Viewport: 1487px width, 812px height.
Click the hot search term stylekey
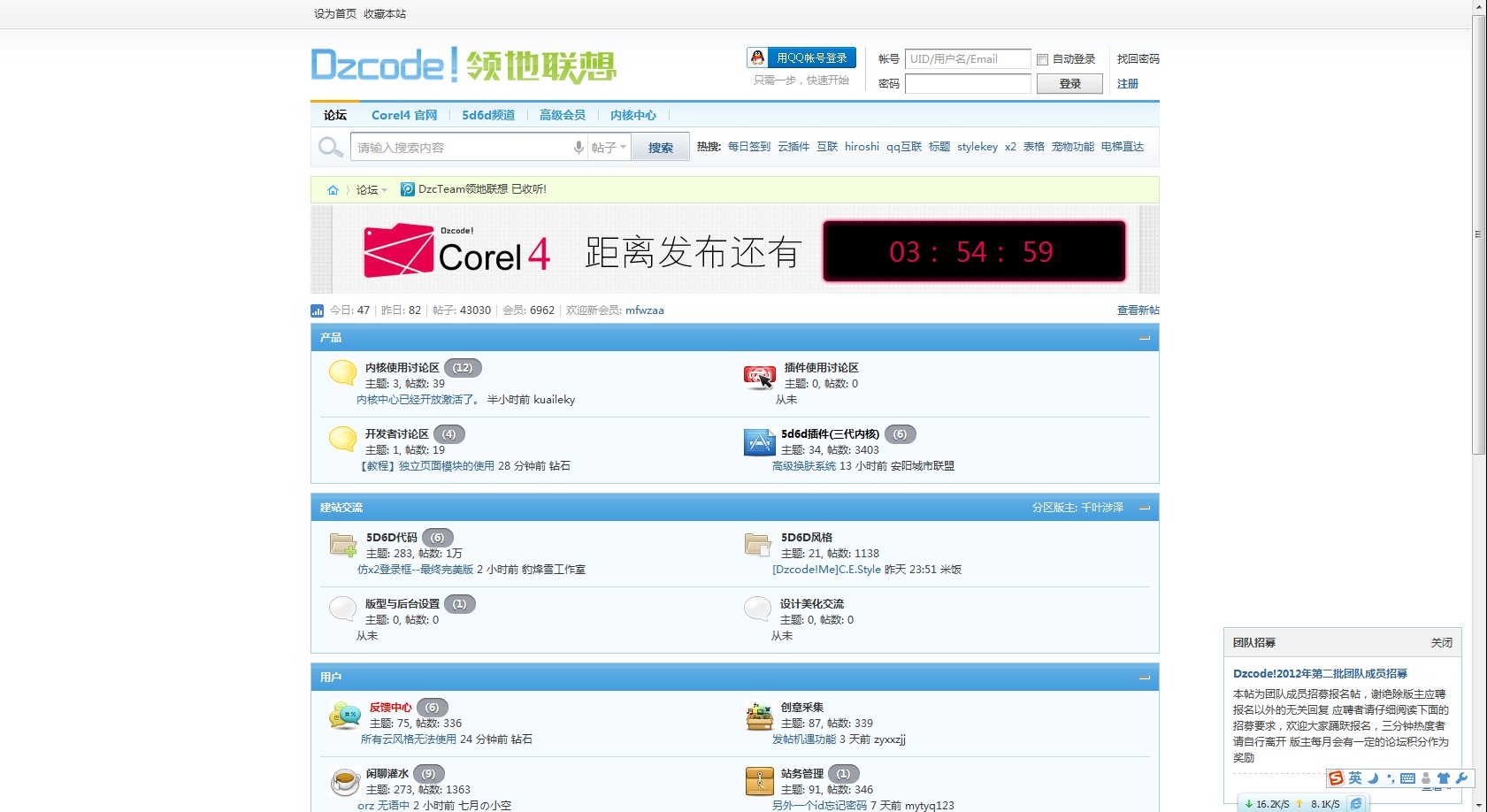pos(977,147)
